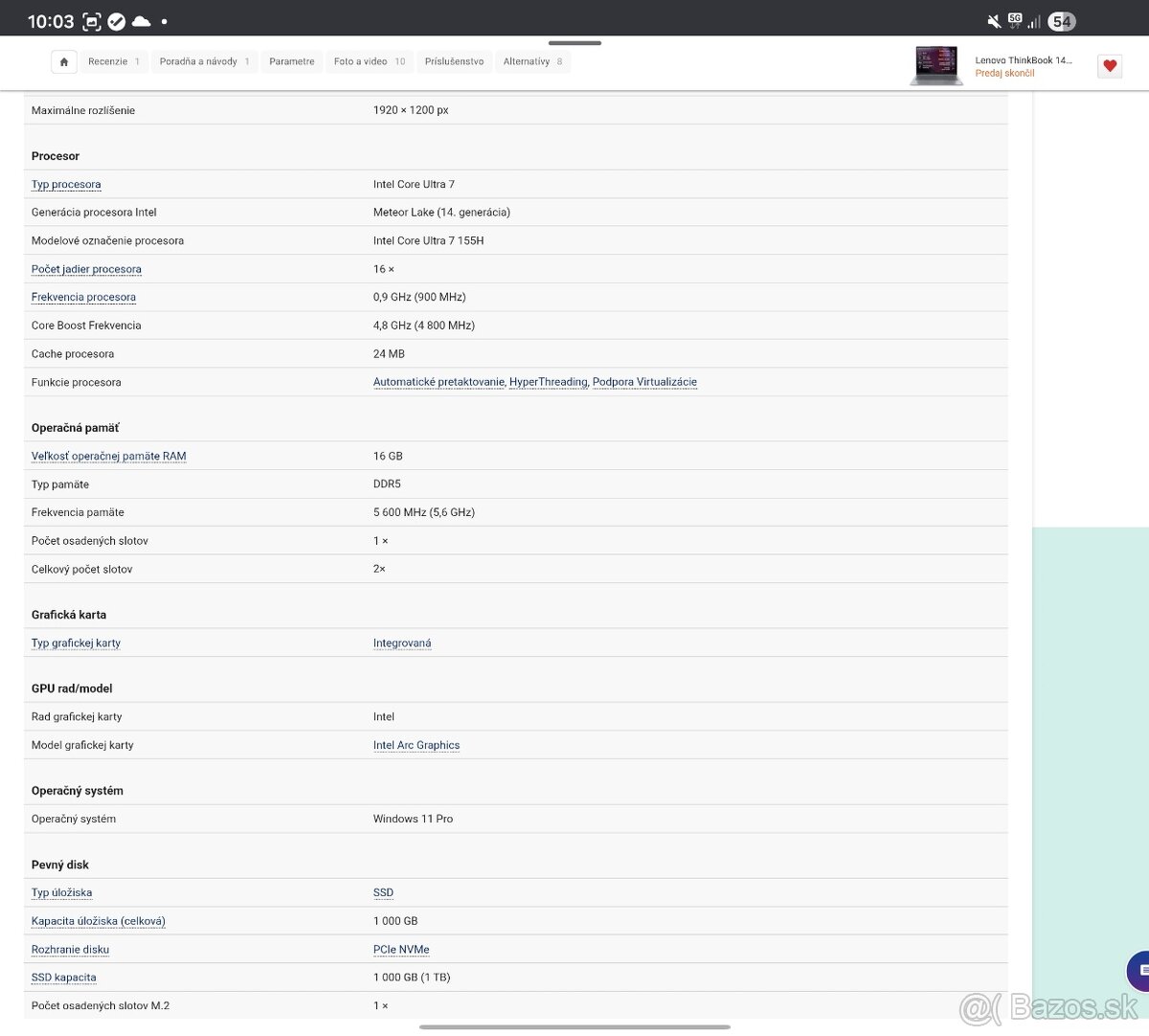
Task: Select the Parametre tab
Action: 292,61
